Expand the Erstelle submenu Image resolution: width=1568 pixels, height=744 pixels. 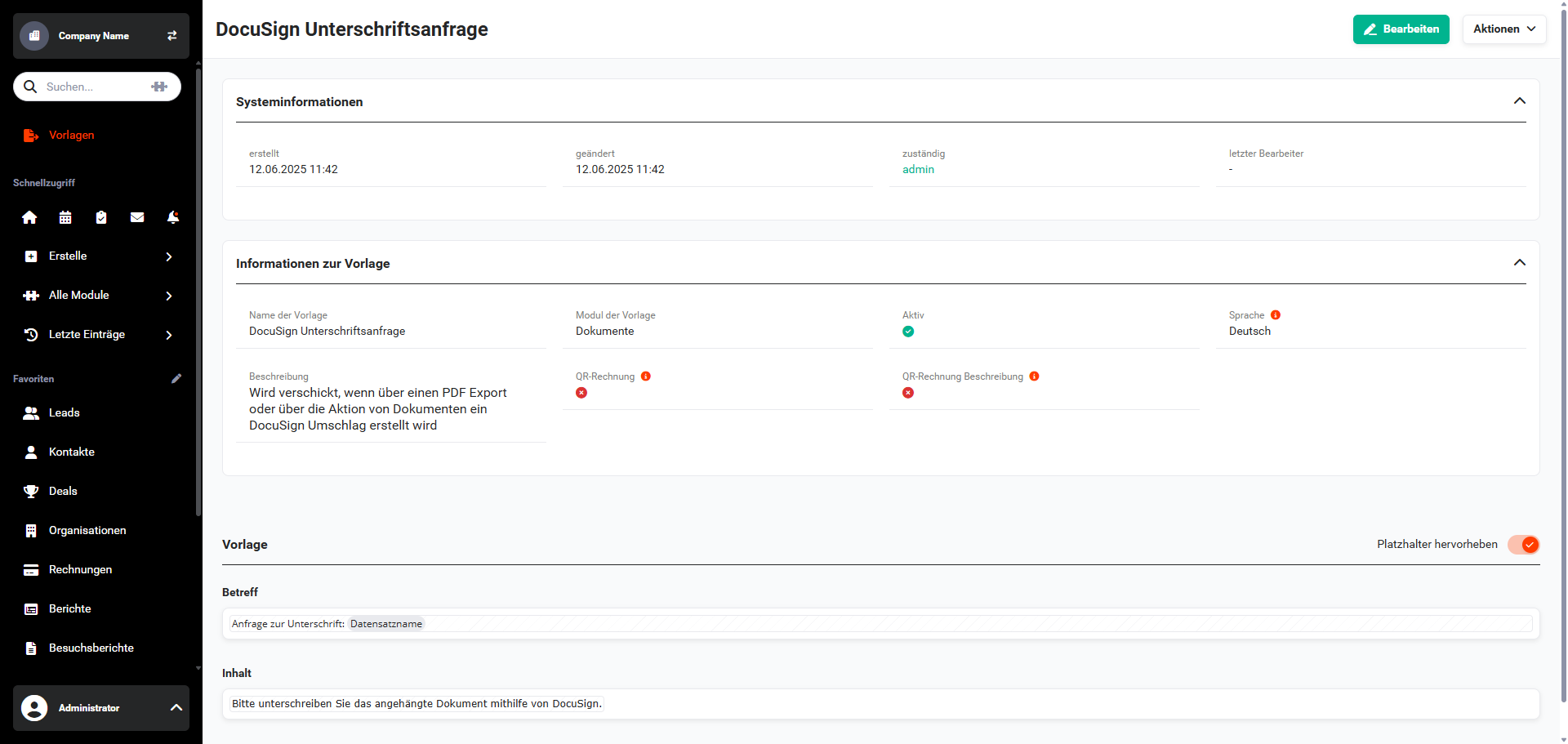tap(101, 256)
